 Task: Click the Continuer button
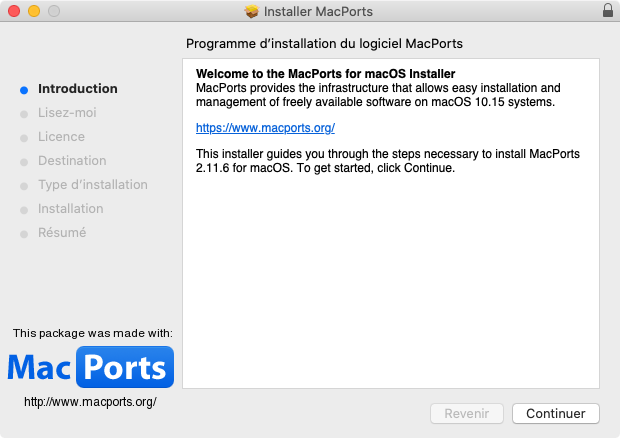tap(555, 413)
